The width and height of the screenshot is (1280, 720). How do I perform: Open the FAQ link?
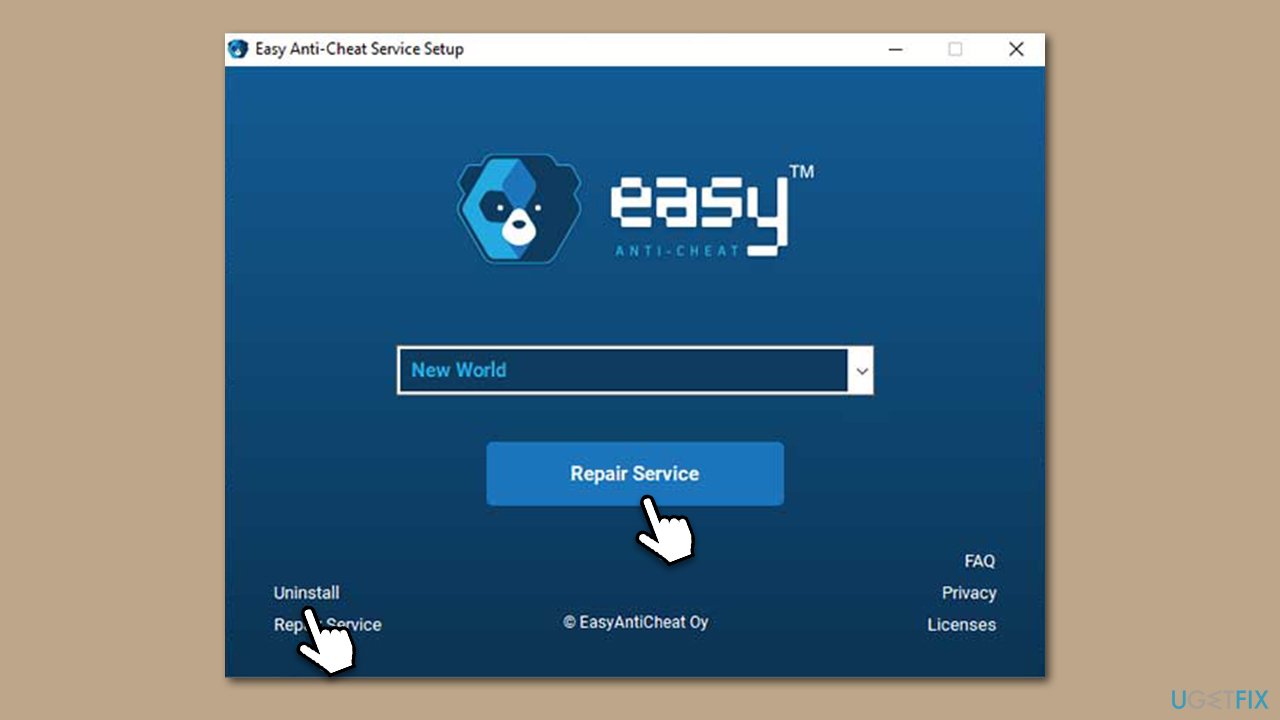979,561
